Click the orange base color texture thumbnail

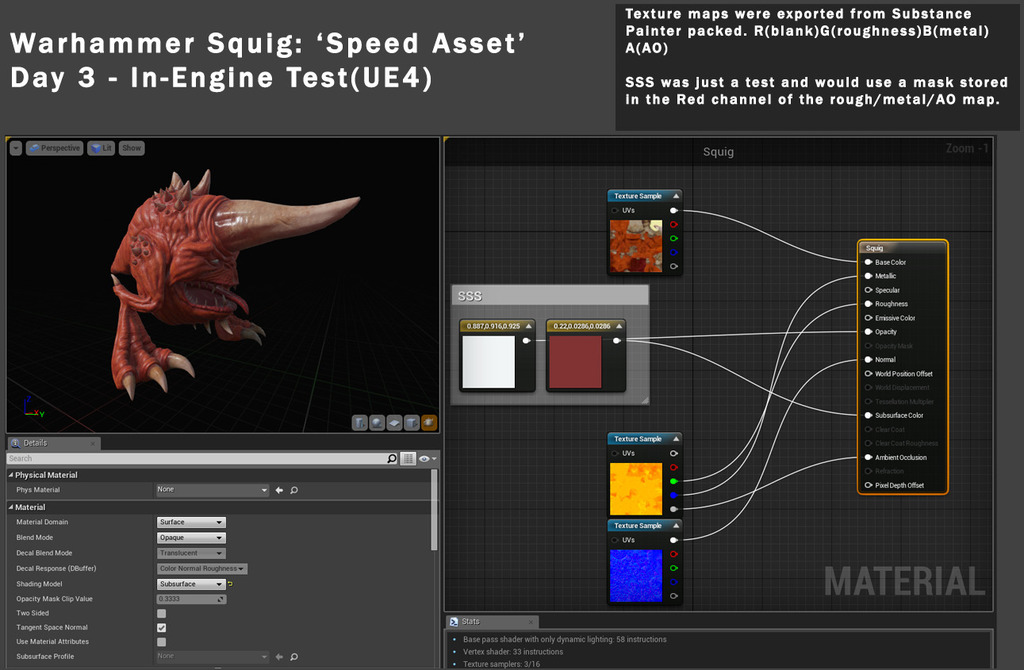[635, 246]
